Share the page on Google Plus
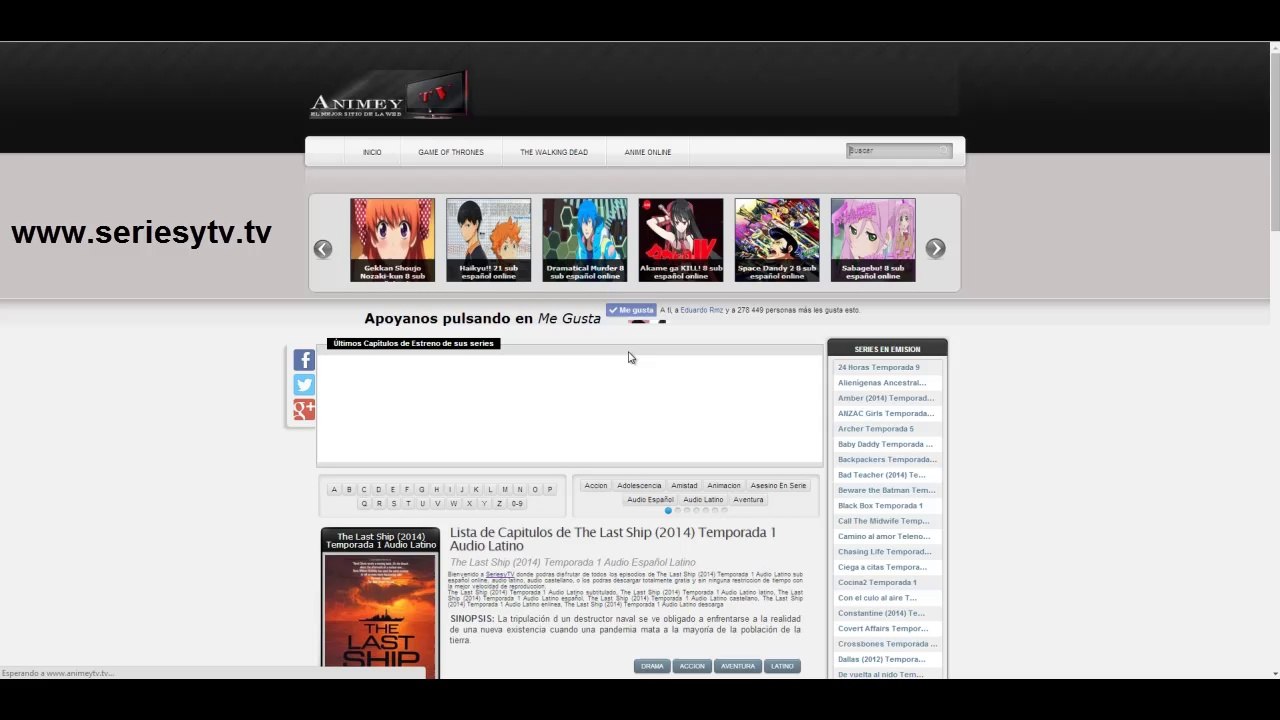 [x=304, y=410]
